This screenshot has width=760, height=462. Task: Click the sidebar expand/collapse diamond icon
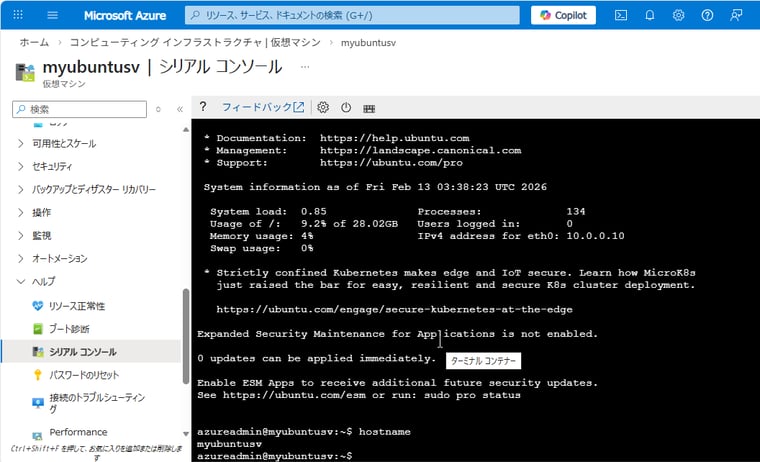click(x=158, y=110)
